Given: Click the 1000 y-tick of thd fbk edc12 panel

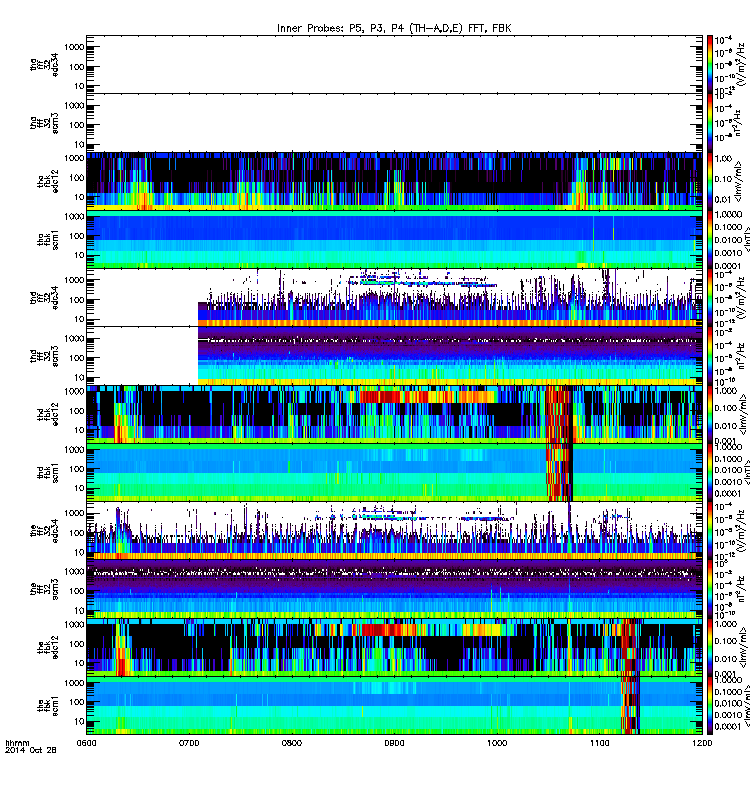Looking at the screenshot, I should click(x=74, y=391).
